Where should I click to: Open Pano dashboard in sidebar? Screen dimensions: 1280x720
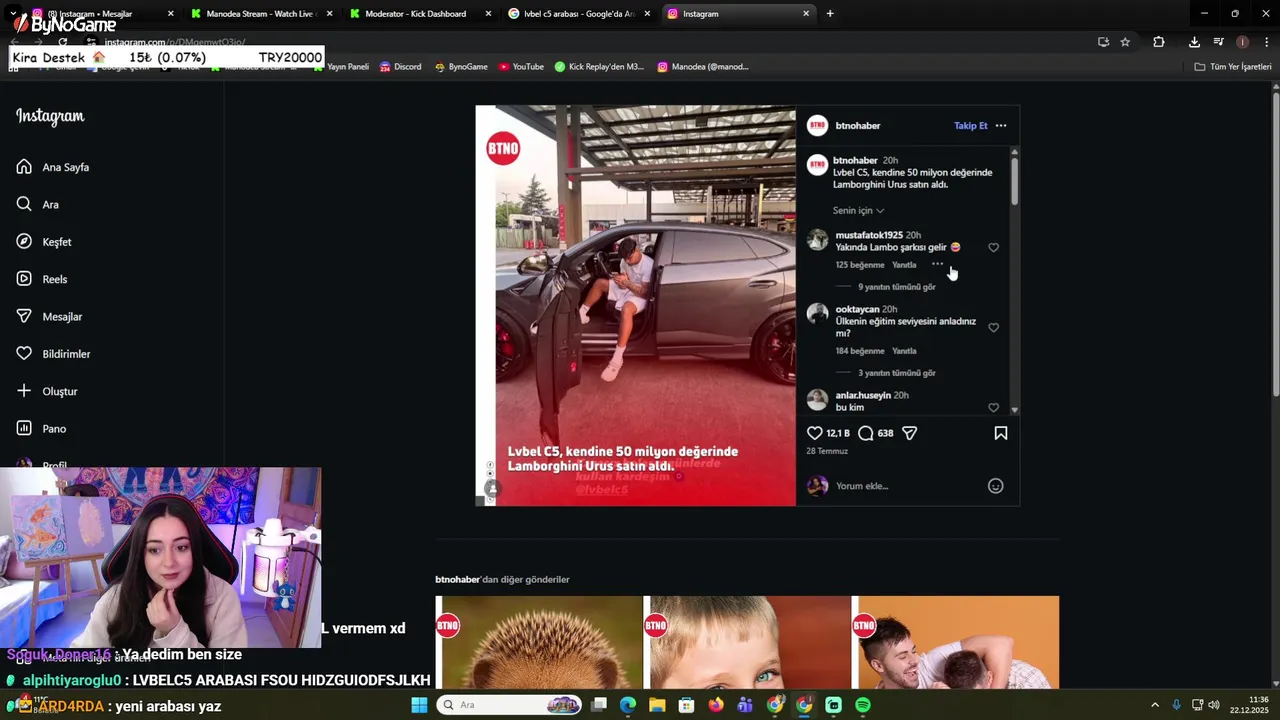coord(41,428)
